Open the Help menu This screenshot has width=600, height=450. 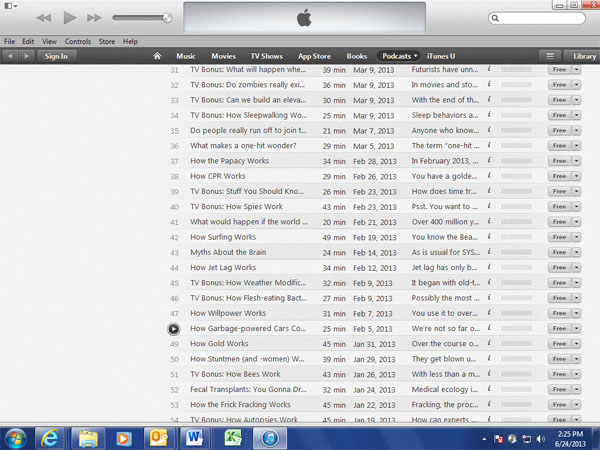tap(130, 41)
